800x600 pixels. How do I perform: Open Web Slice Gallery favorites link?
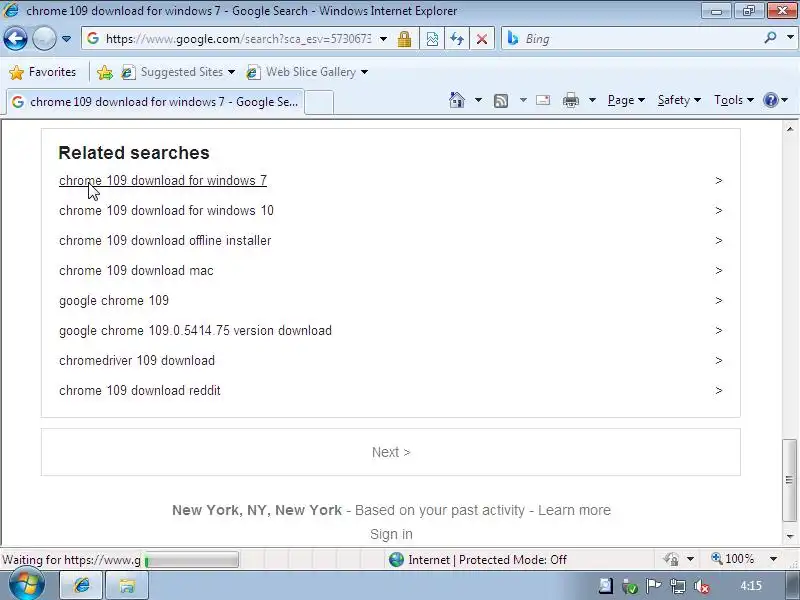307,72
